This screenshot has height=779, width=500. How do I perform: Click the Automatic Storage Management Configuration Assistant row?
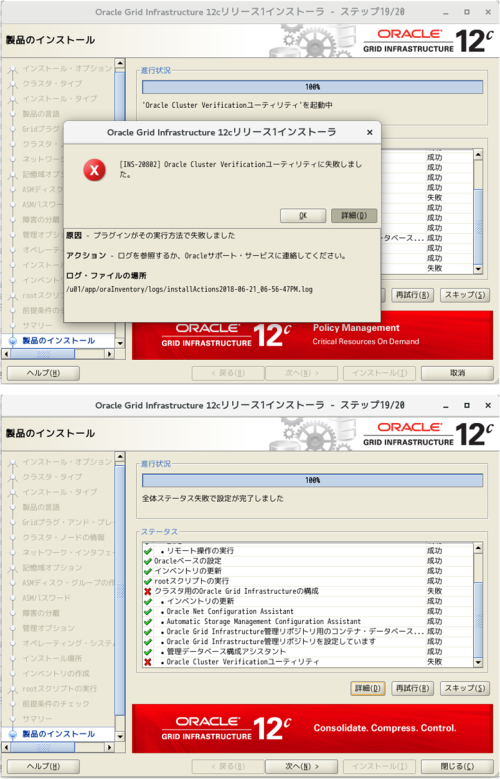click(308, 622)
